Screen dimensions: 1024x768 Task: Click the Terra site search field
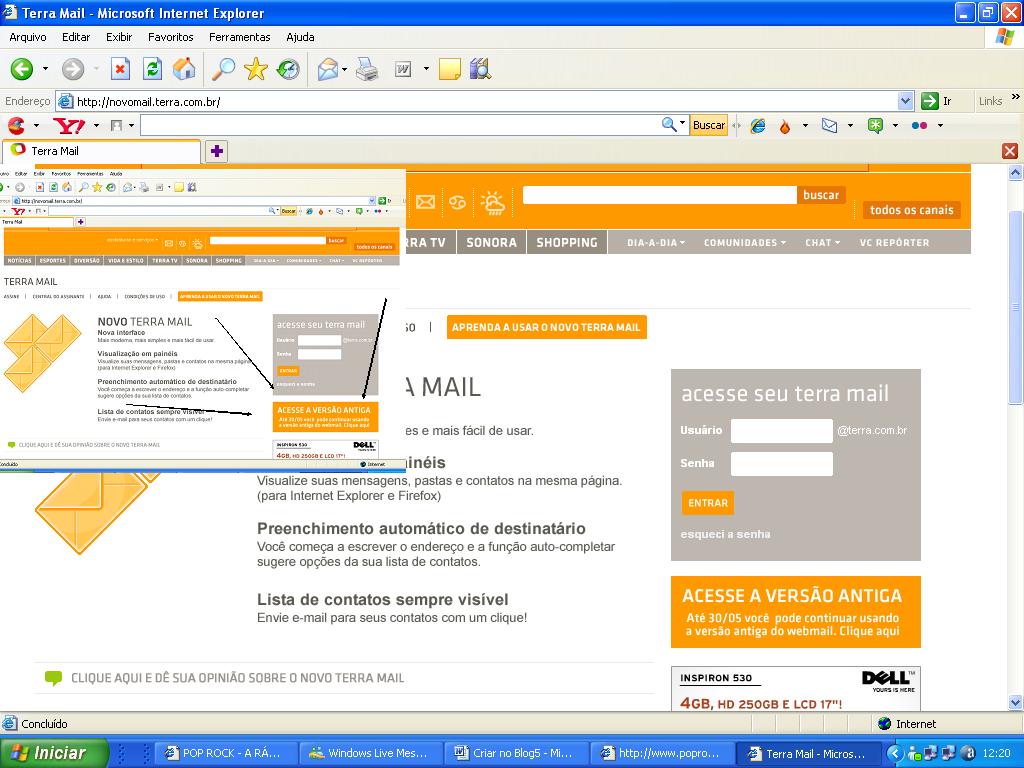(x=660, y=195)
